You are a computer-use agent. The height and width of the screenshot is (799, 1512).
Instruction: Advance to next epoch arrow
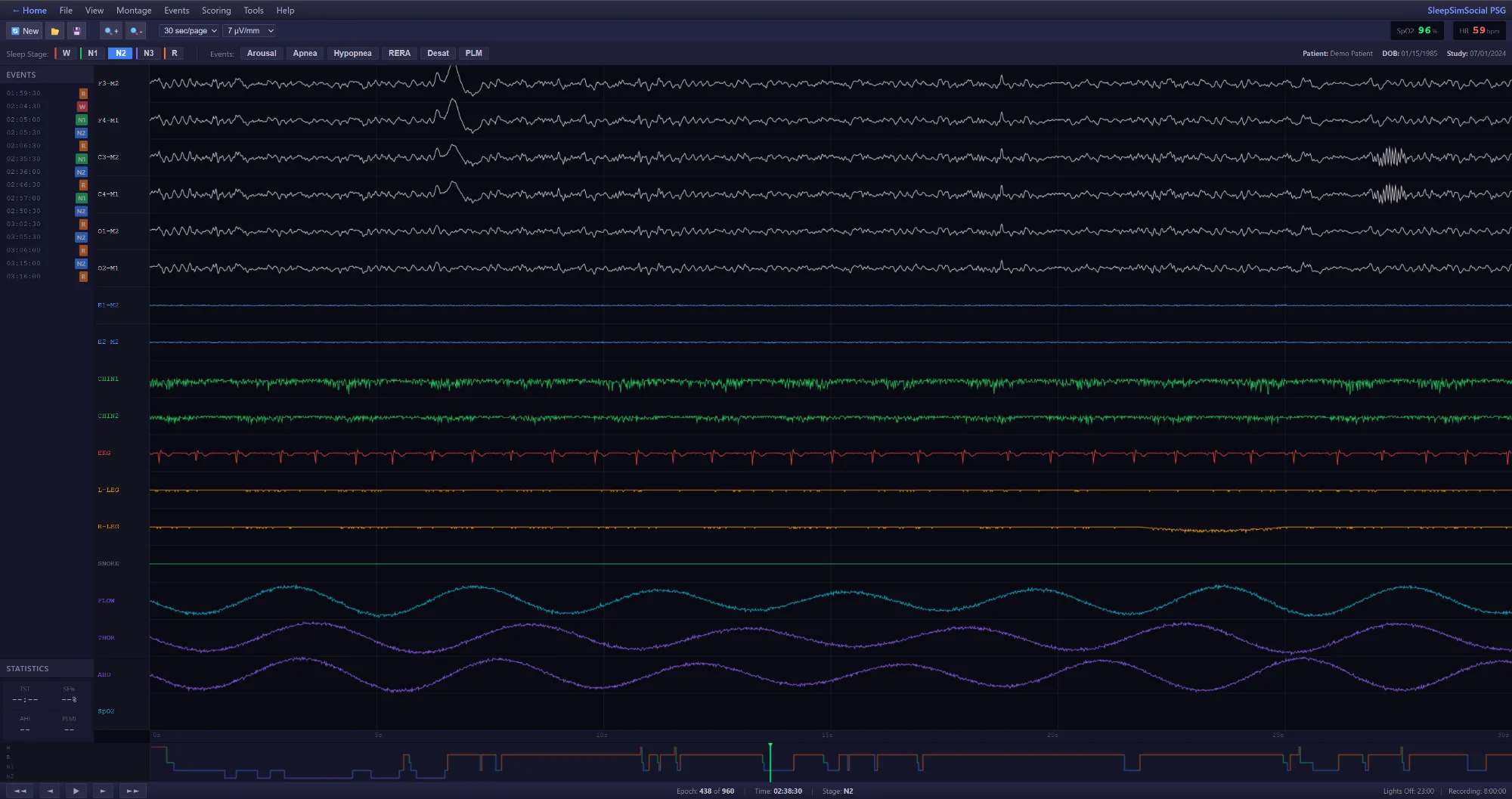103,791
